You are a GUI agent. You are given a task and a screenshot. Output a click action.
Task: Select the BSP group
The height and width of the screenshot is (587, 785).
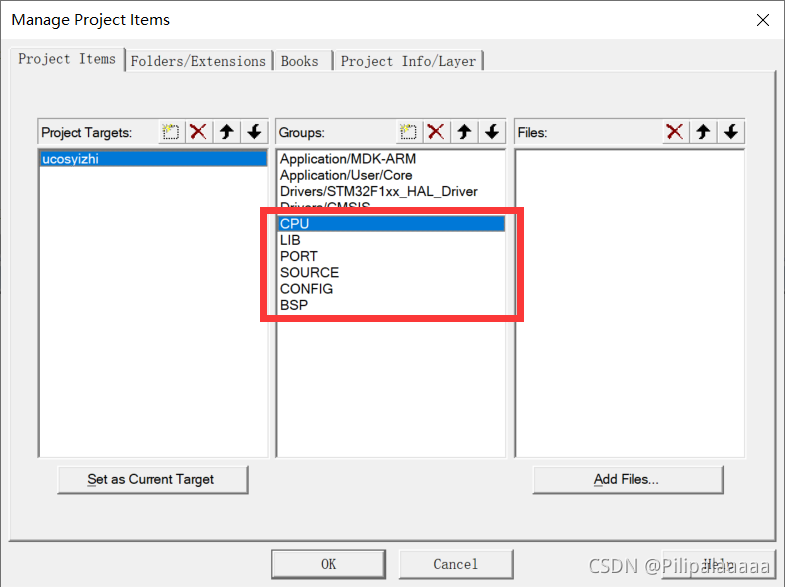pos(391,305)
